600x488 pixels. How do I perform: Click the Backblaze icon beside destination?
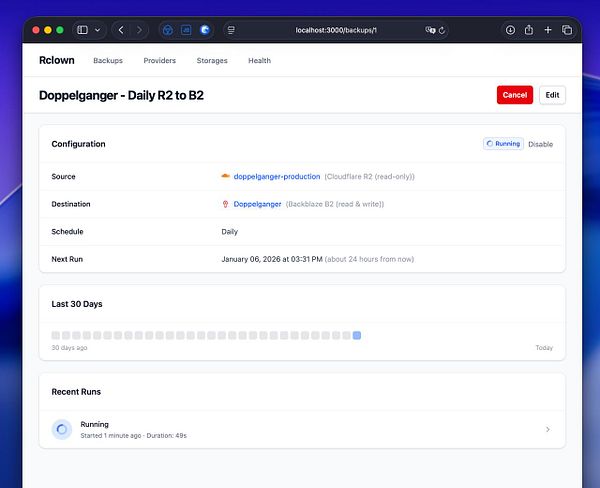[225, 204]
